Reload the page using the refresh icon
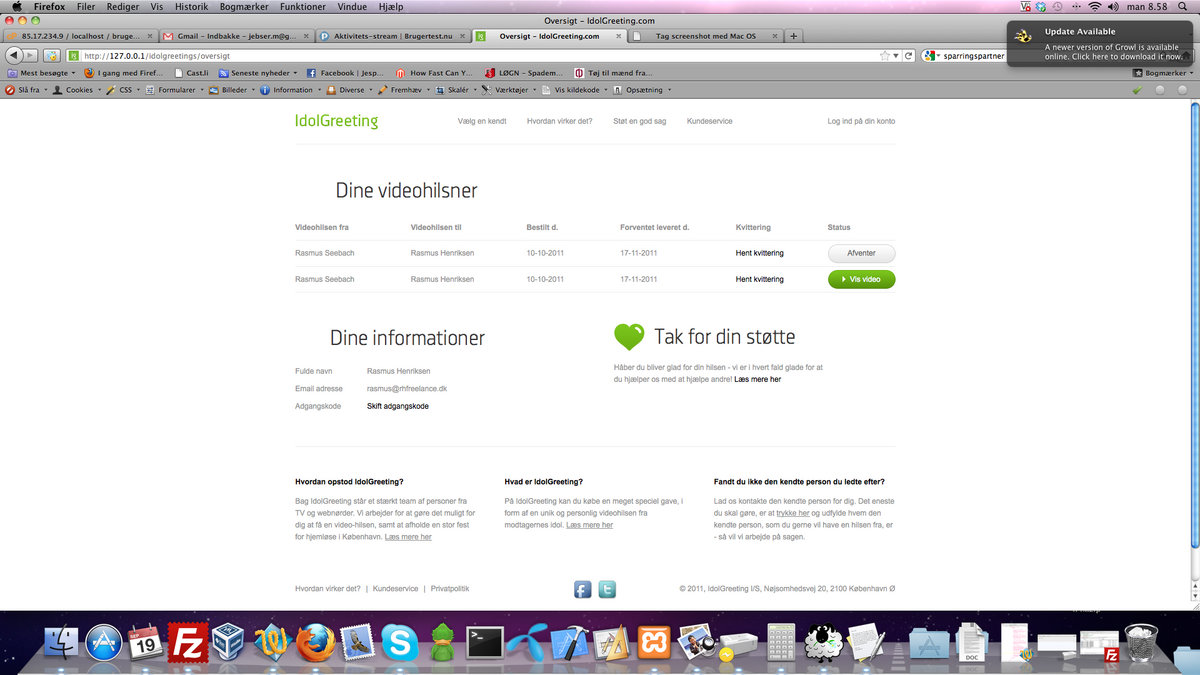The width and height of the screenshot is (1200, 675). (909, 56)
